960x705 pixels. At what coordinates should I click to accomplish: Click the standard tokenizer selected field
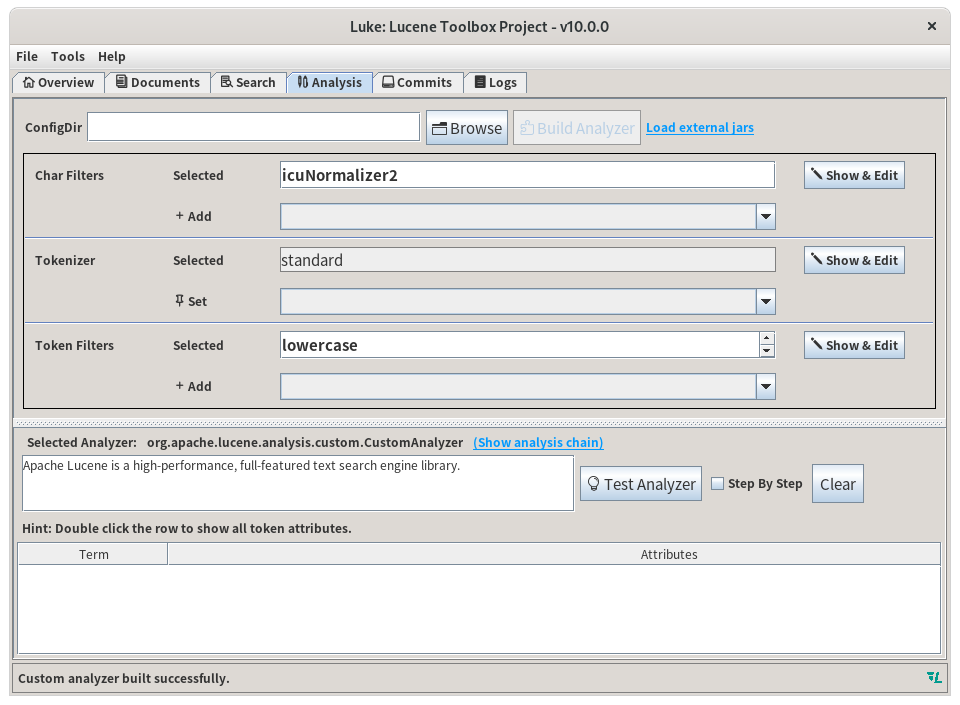point(527,260)
